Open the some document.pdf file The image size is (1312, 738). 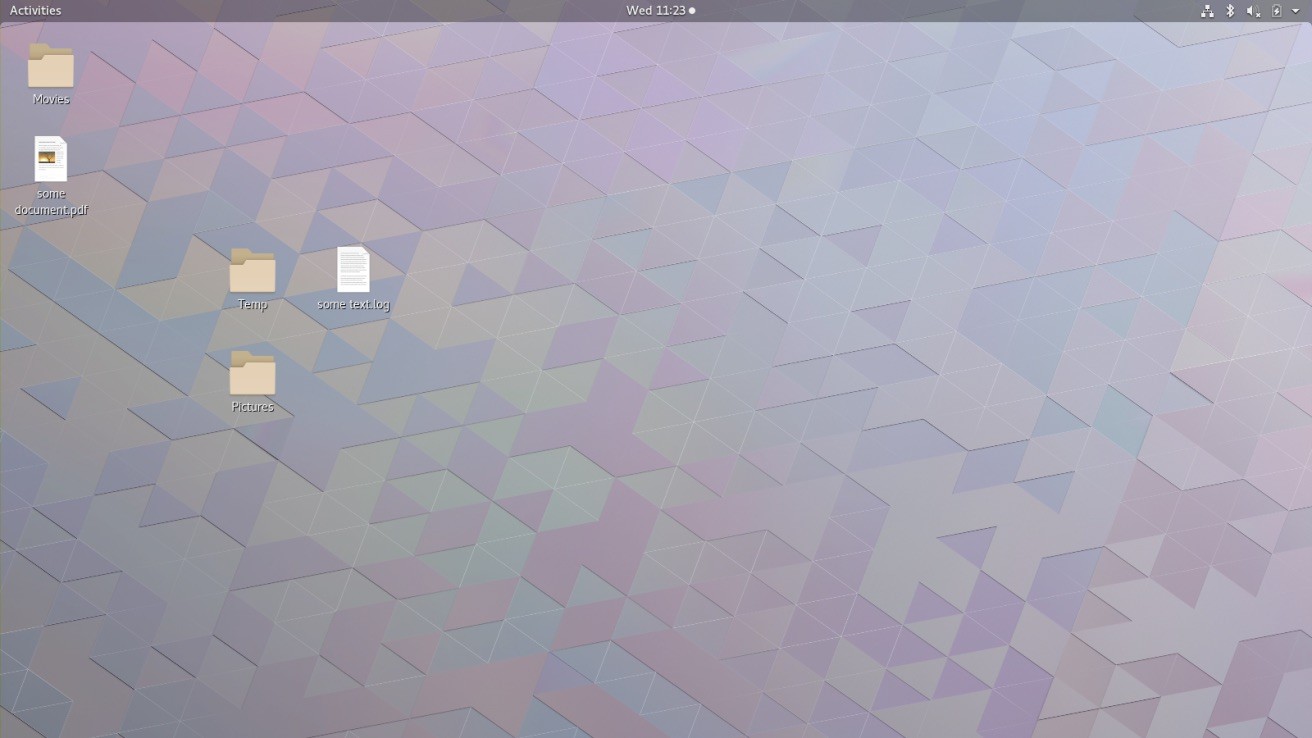(x=50, y=160)
